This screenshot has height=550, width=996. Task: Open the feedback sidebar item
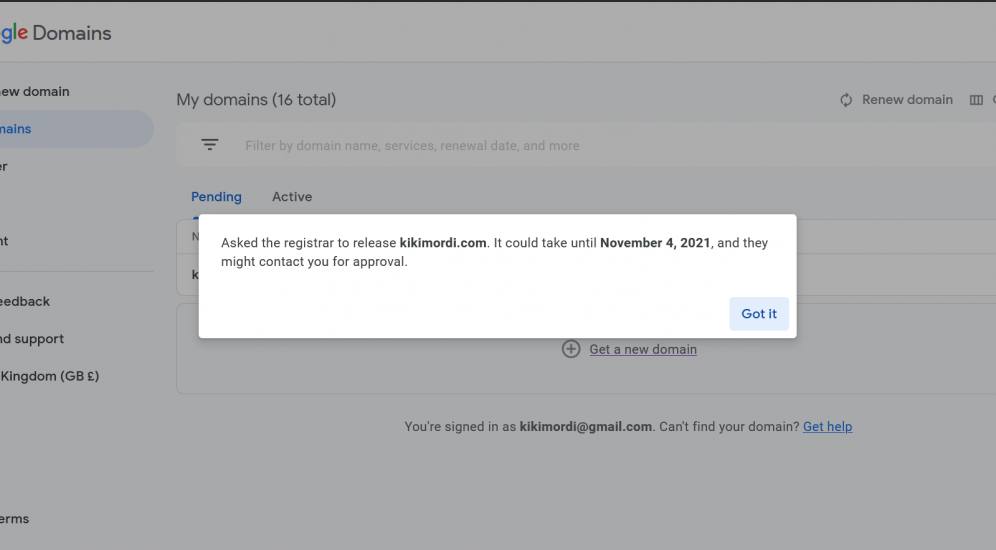(25, 302)
